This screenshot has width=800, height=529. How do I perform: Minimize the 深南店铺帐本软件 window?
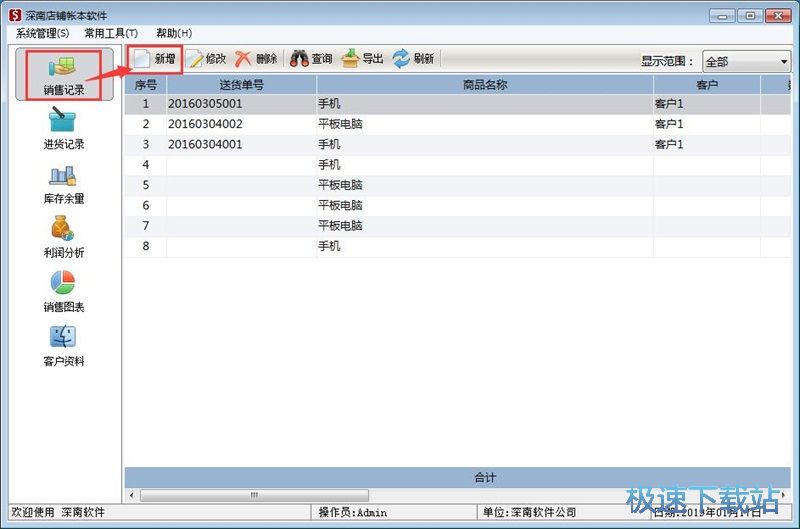tap(722, 16)
